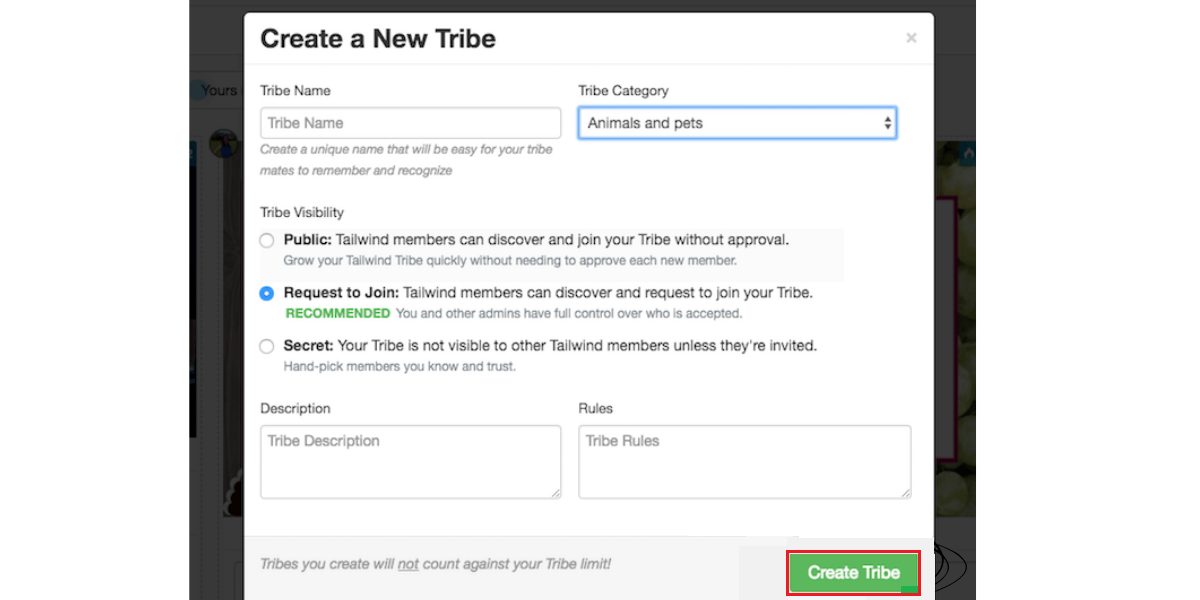1200x600 pixels.
Task: Click the Tribe Category field label
Action: (623, 90)
